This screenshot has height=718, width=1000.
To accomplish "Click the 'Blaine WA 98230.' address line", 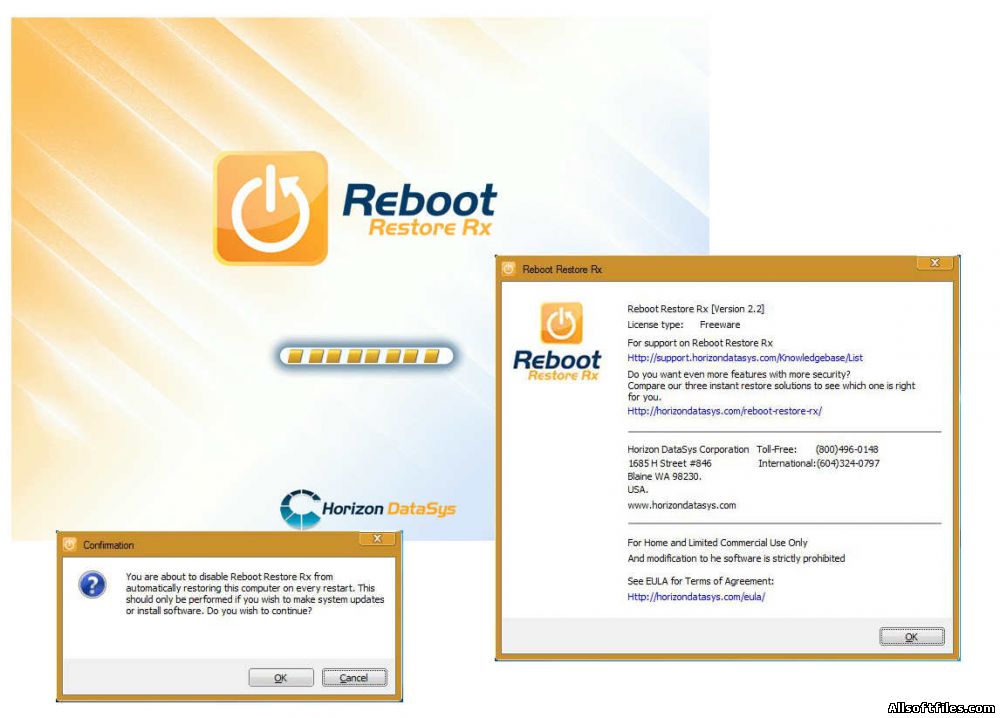I will [664, 476].
